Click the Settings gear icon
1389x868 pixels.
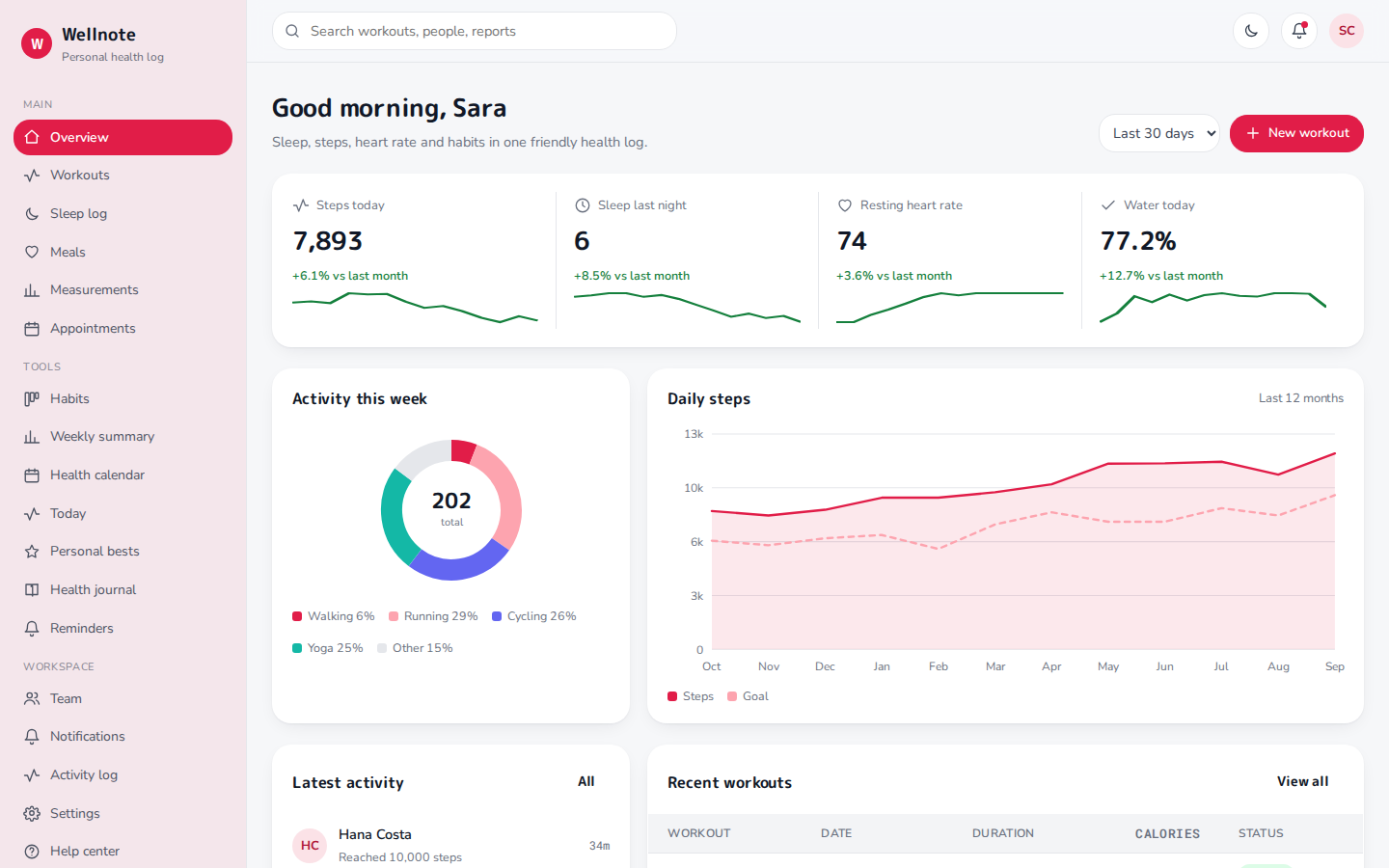pyautogui.click(x=32, y=813)
